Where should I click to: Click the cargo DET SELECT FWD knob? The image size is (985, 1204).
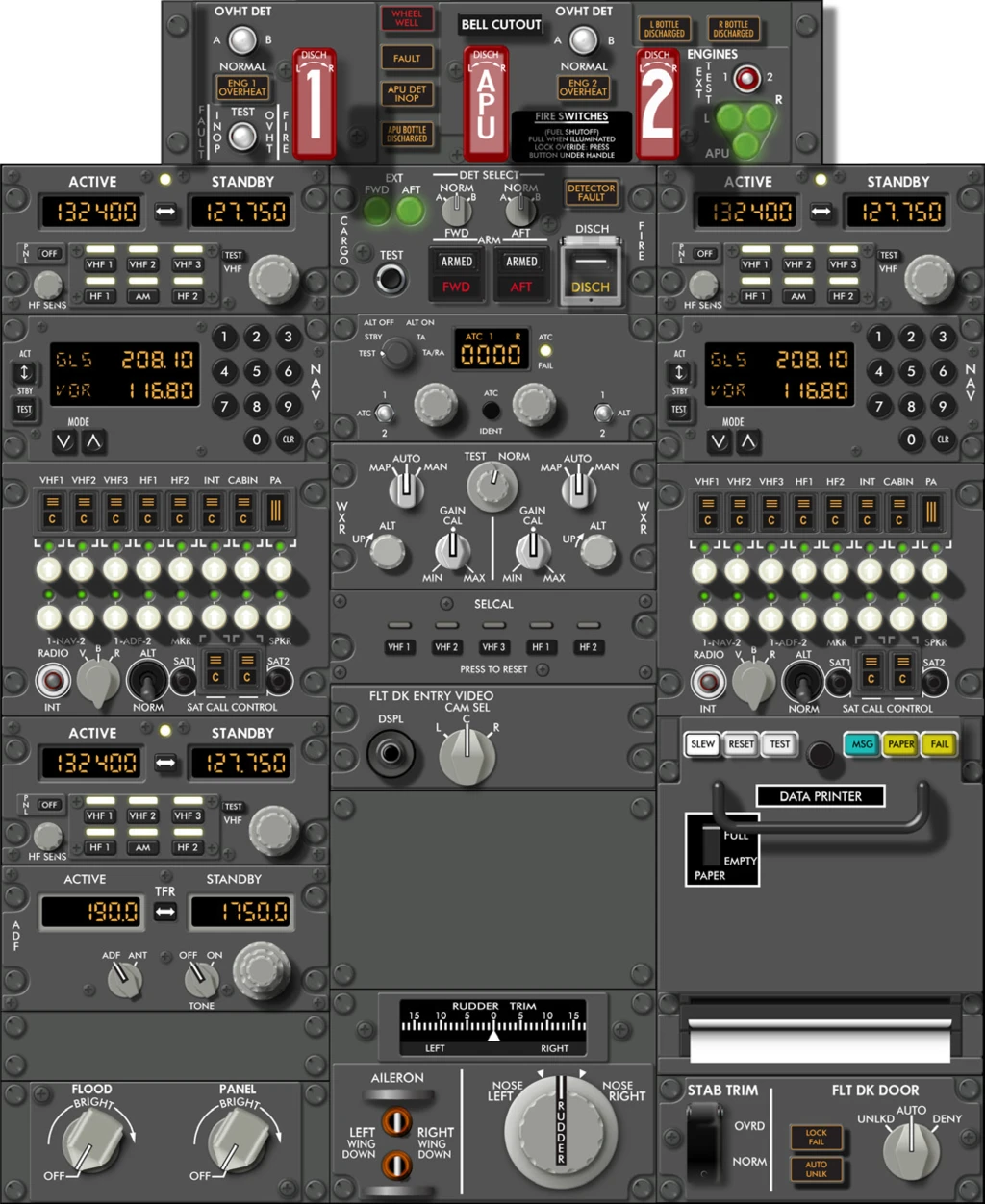coord(457,208)
